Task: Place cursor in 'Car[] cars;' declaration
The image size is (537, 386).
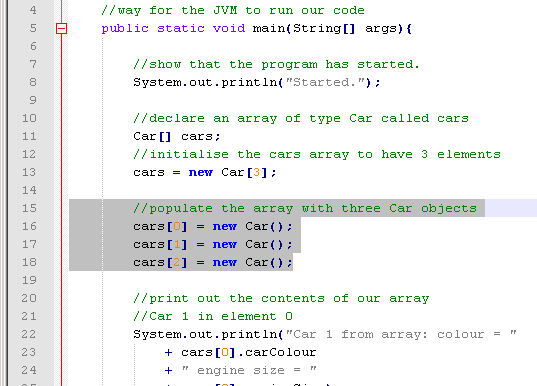Action: (x=177, y=136)
